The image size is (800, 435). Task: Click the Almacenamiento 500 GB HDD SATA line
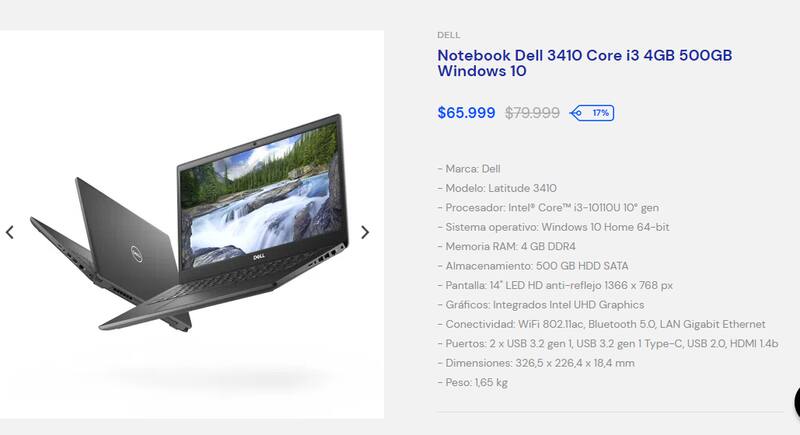[533, 266]
